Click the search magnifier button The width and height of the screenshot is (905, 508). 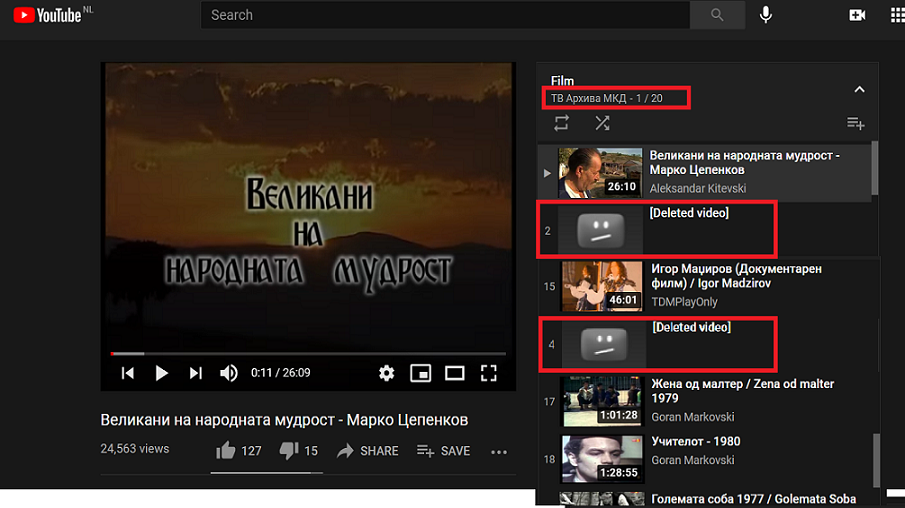(717, 15)
